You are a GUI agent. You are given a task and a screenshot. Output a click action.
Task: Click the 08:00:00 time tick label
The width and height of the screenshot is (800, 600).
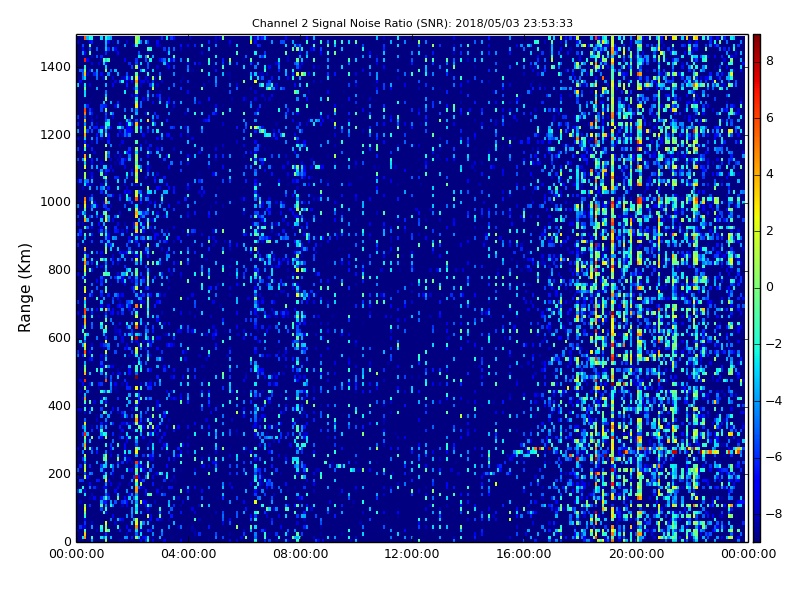click(x=301, y=554)
